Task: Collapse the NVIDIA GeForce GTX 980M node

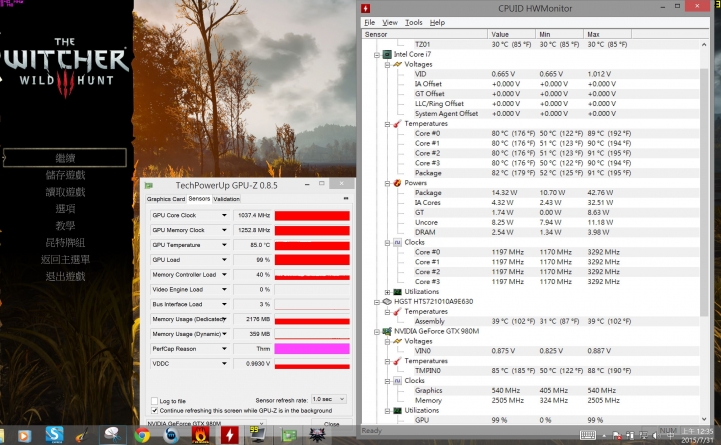Action: (377, 331)
